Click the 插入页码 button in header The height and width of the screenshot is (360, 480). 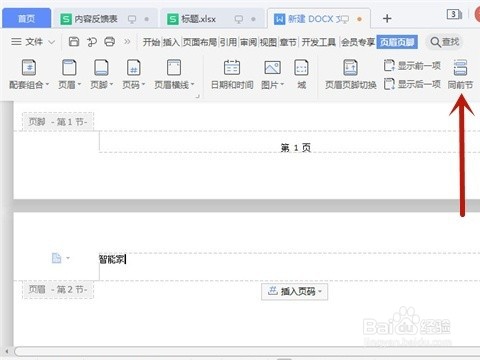[x=295, y=292]
